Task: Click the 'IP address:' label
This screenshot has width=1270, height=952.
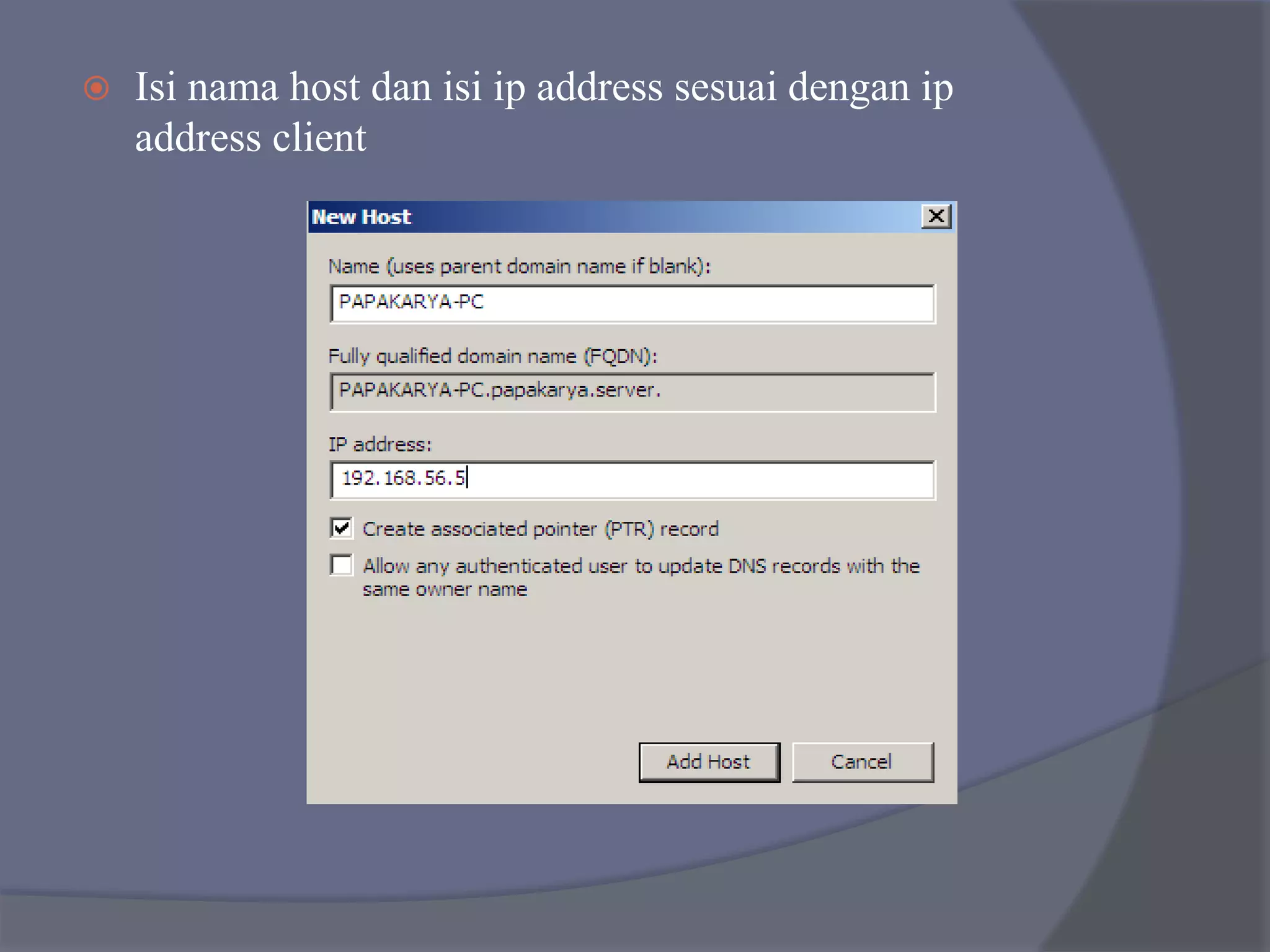Action: (x=380, y=444)
